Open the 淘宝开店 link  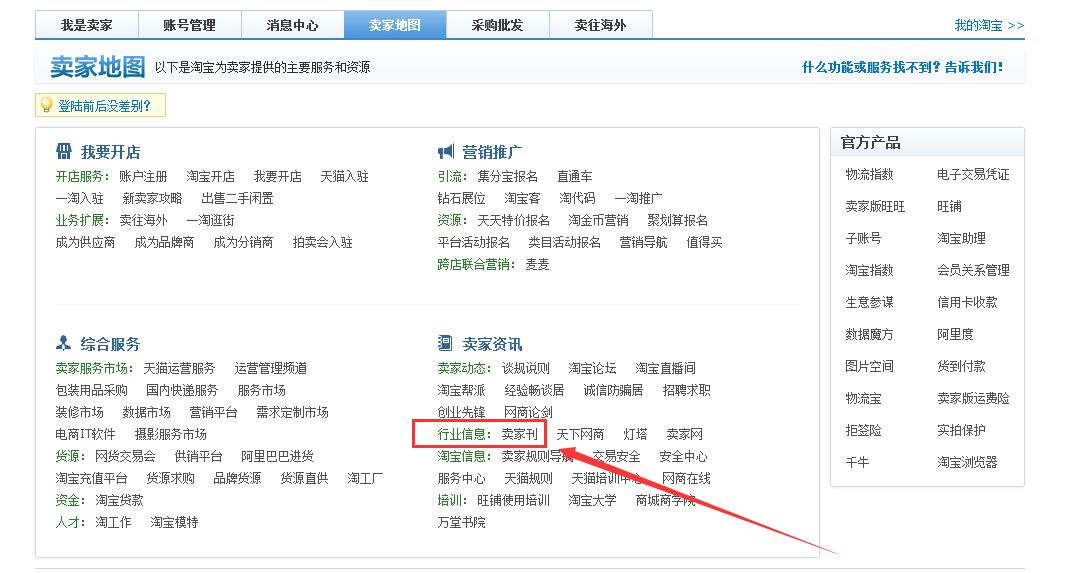pyautogui.click(x=210, y=177)
